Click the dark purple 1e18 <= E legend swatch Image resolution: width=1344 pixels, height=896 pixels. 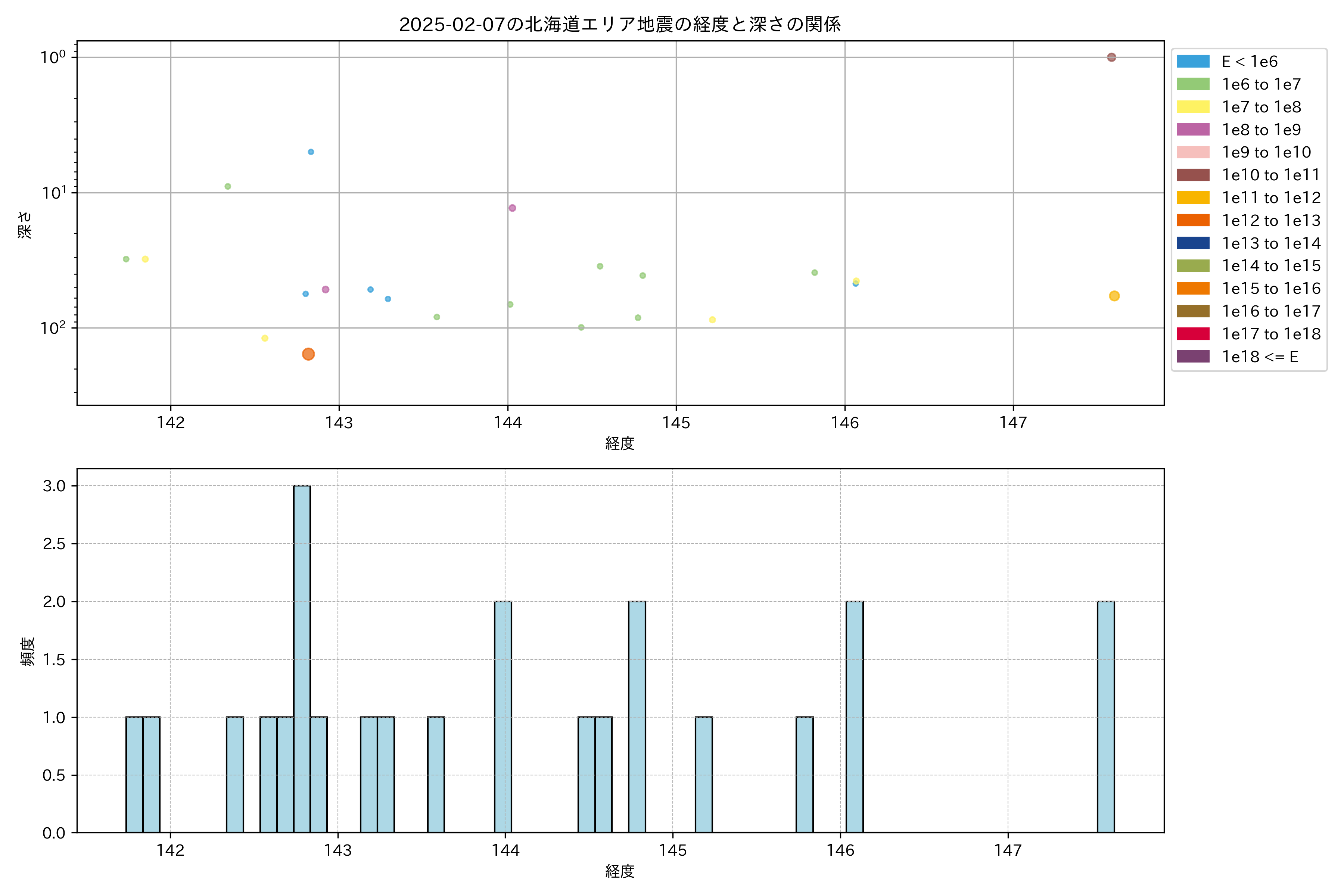point(1192,357)
